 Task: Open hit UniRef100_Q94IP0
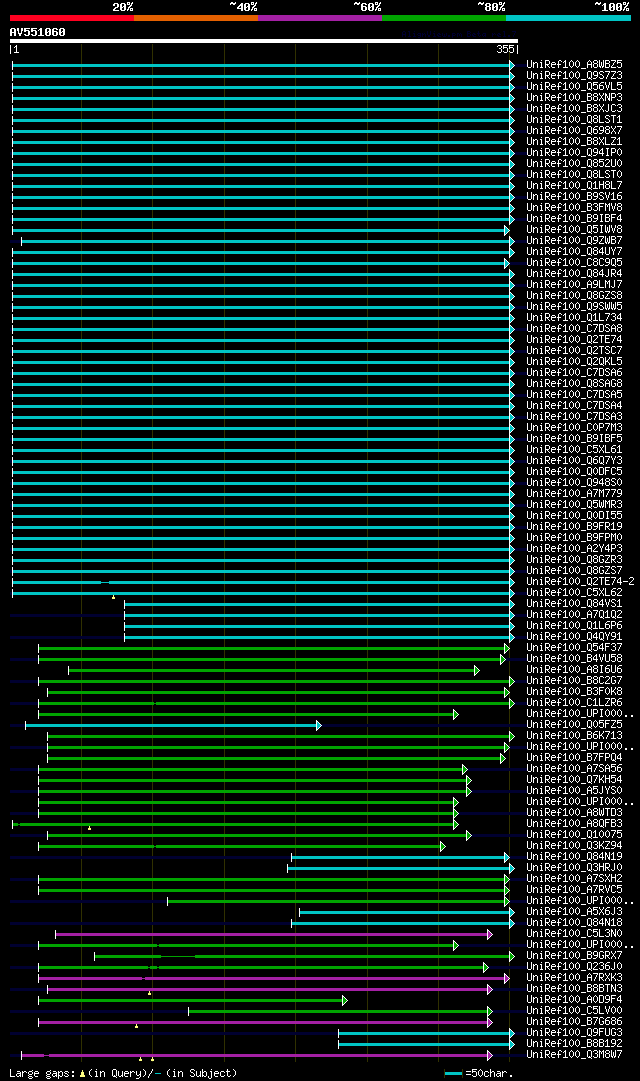(x=574, y=153)
